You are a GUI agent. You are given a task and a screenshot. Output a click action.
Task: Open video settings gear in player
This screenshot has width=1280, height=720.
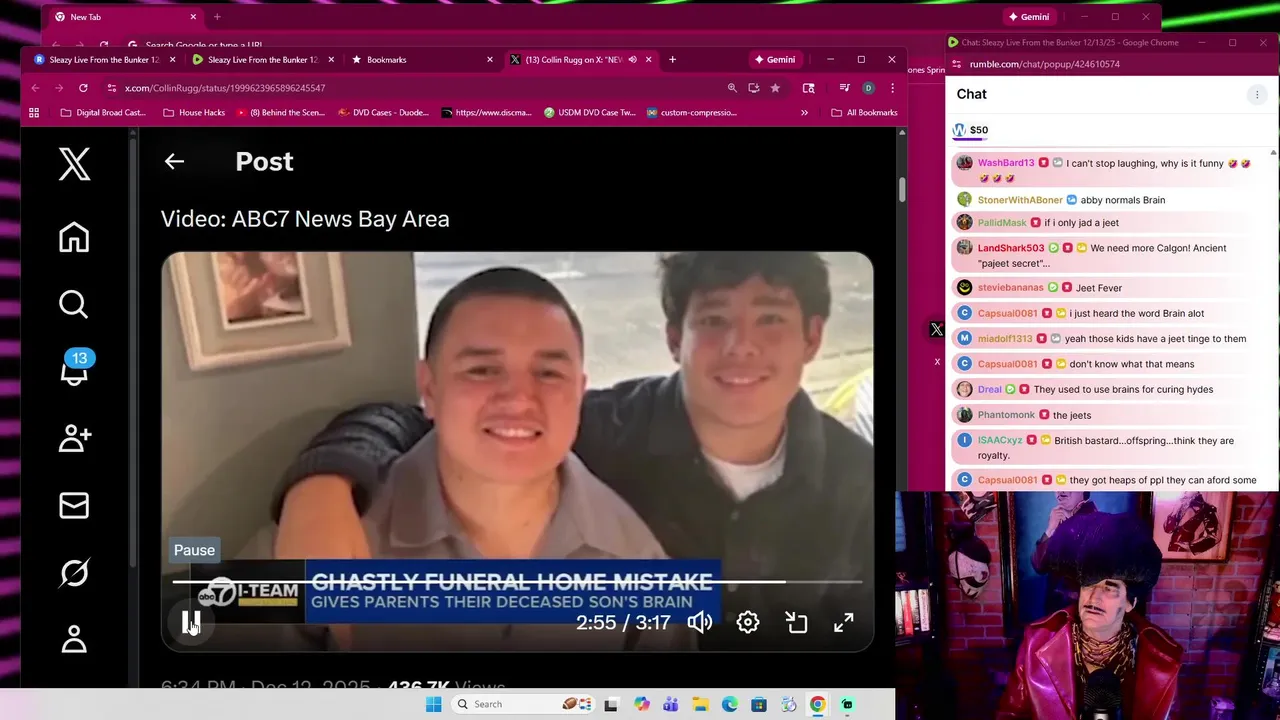tap(748, 622)
